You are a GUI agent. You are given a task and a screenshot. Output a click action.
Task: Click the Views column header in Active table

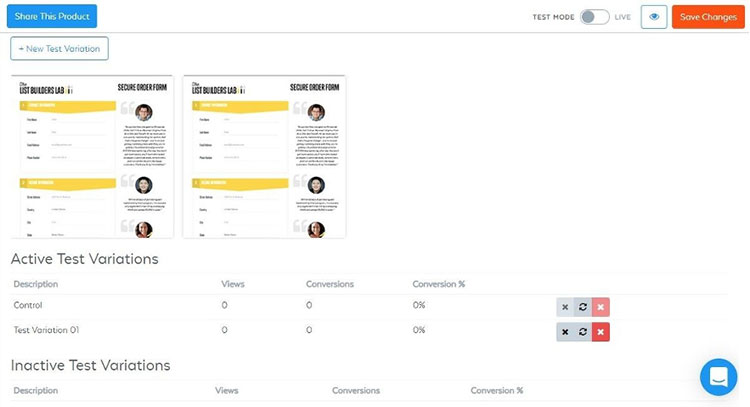(233, 284)
